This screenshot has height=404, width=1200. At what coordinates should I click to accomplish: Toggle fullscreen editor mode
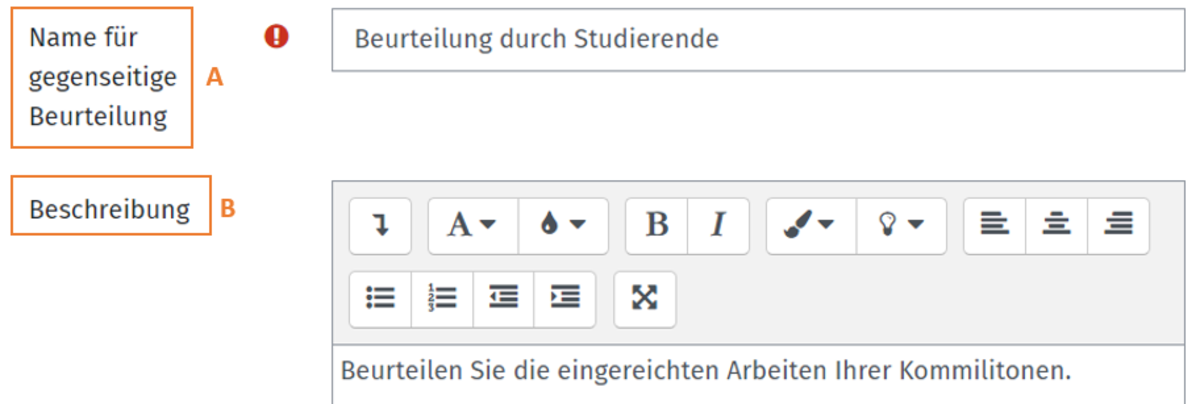click(x=645, y=298)
